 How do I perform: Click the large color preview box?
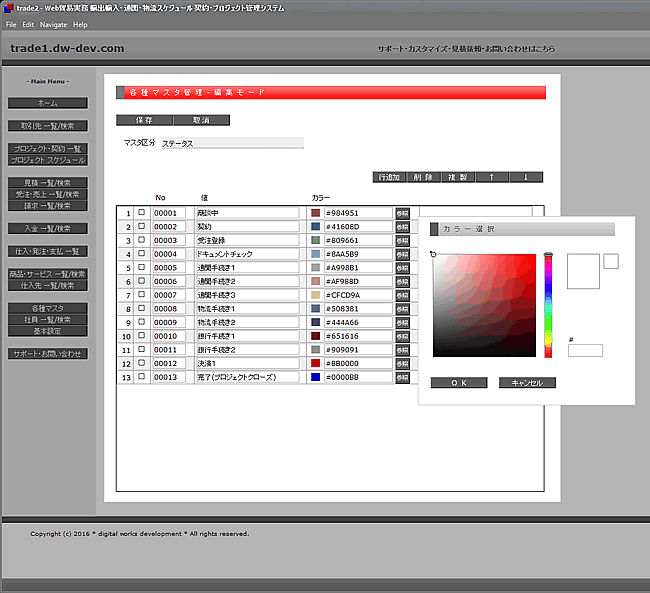583,271
